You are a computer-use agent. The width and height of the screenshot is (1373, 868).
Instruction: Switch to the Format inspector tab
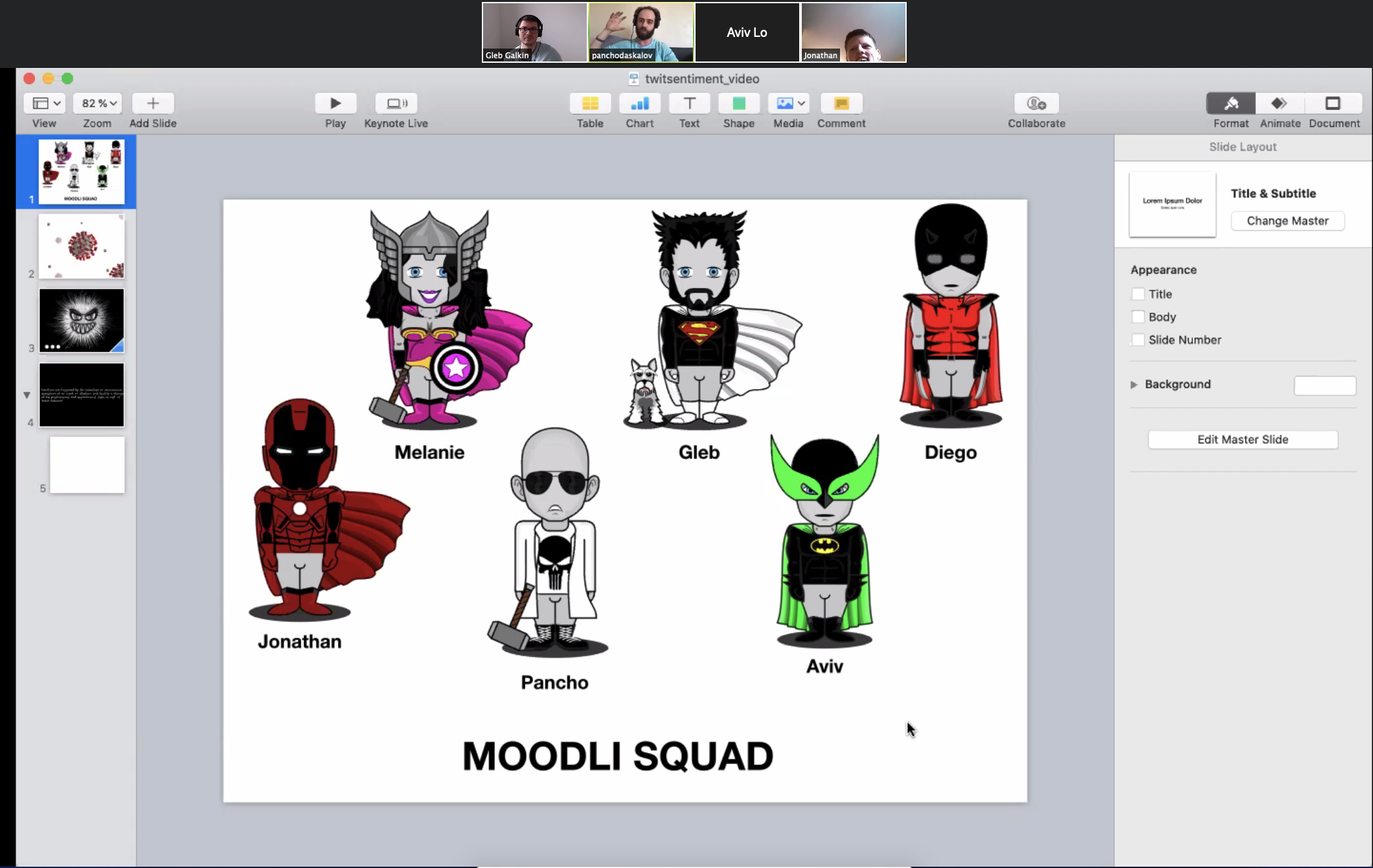point(1231,103)
